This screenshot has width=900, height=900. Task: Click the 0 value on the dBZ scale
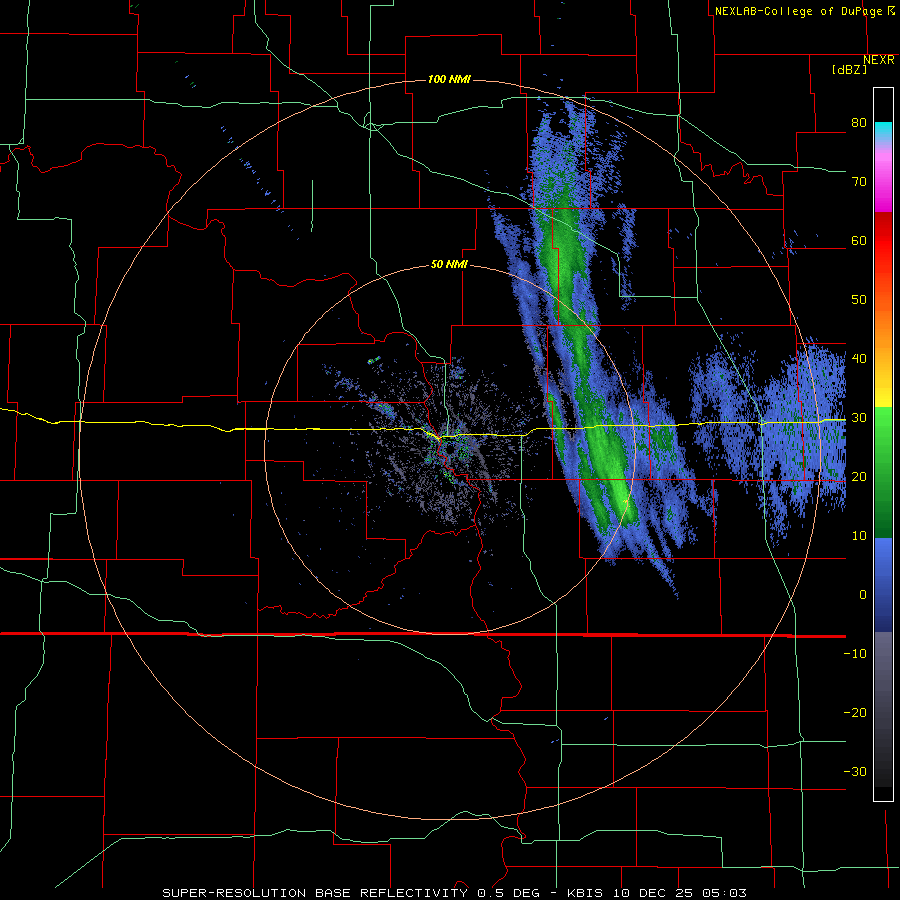tap(863, 595)
